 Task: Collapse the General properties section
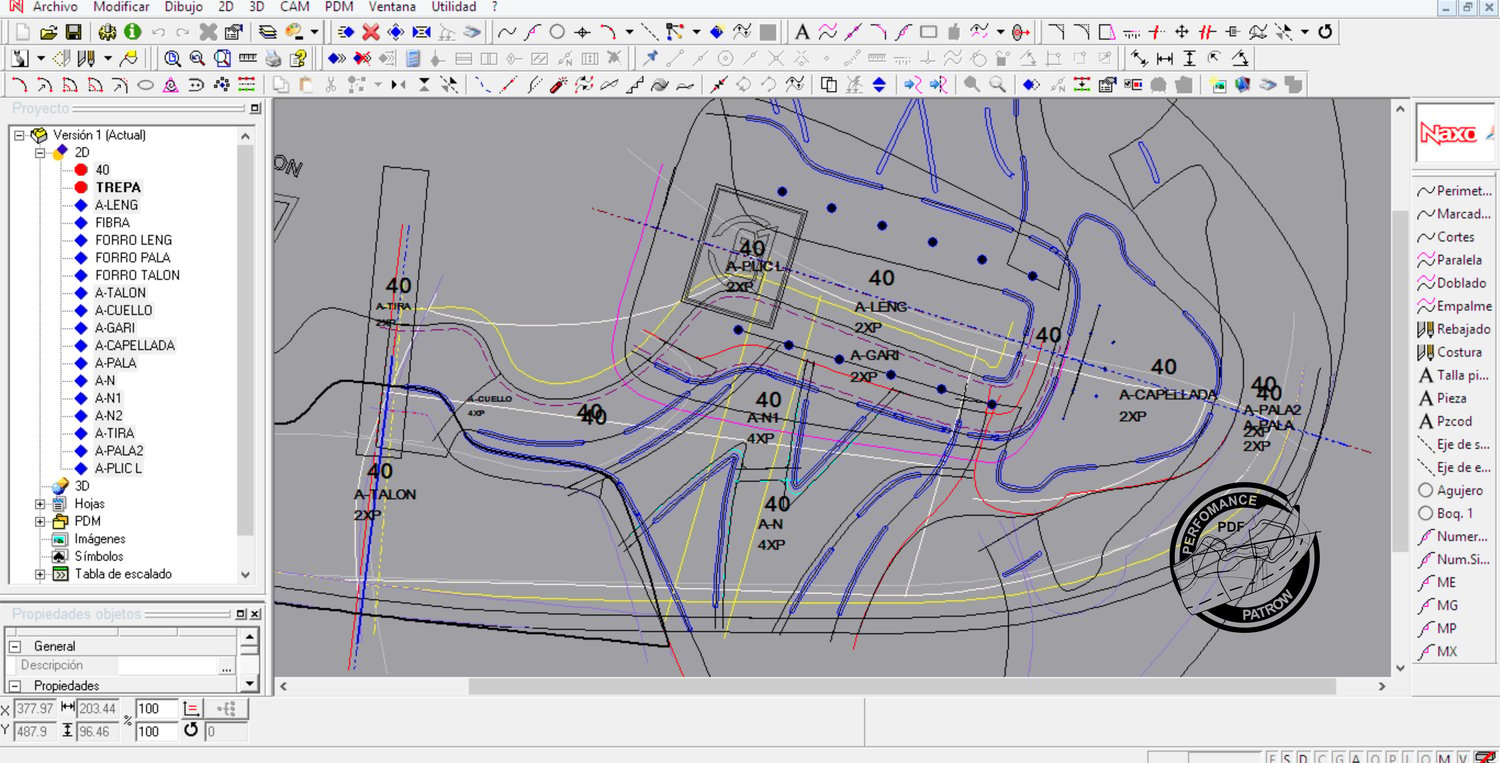pyautogui.click(x=16, y=646)
